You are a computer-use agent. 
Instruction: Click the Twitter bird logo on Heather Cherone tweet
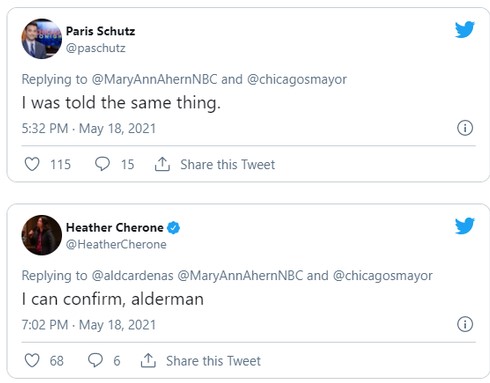(465, 226)
